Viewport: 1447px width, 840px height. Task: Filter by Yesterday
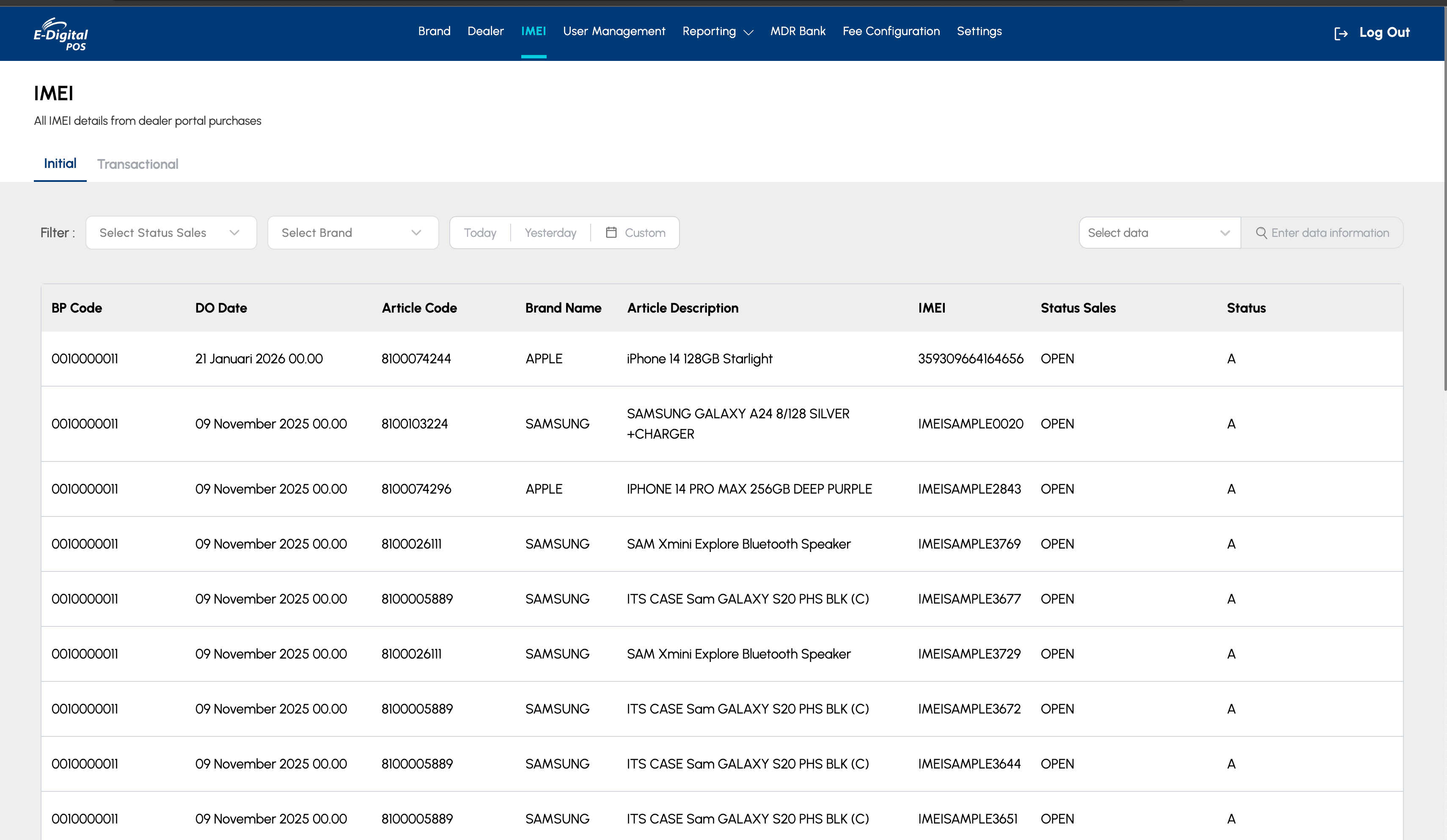click(550, 233)
